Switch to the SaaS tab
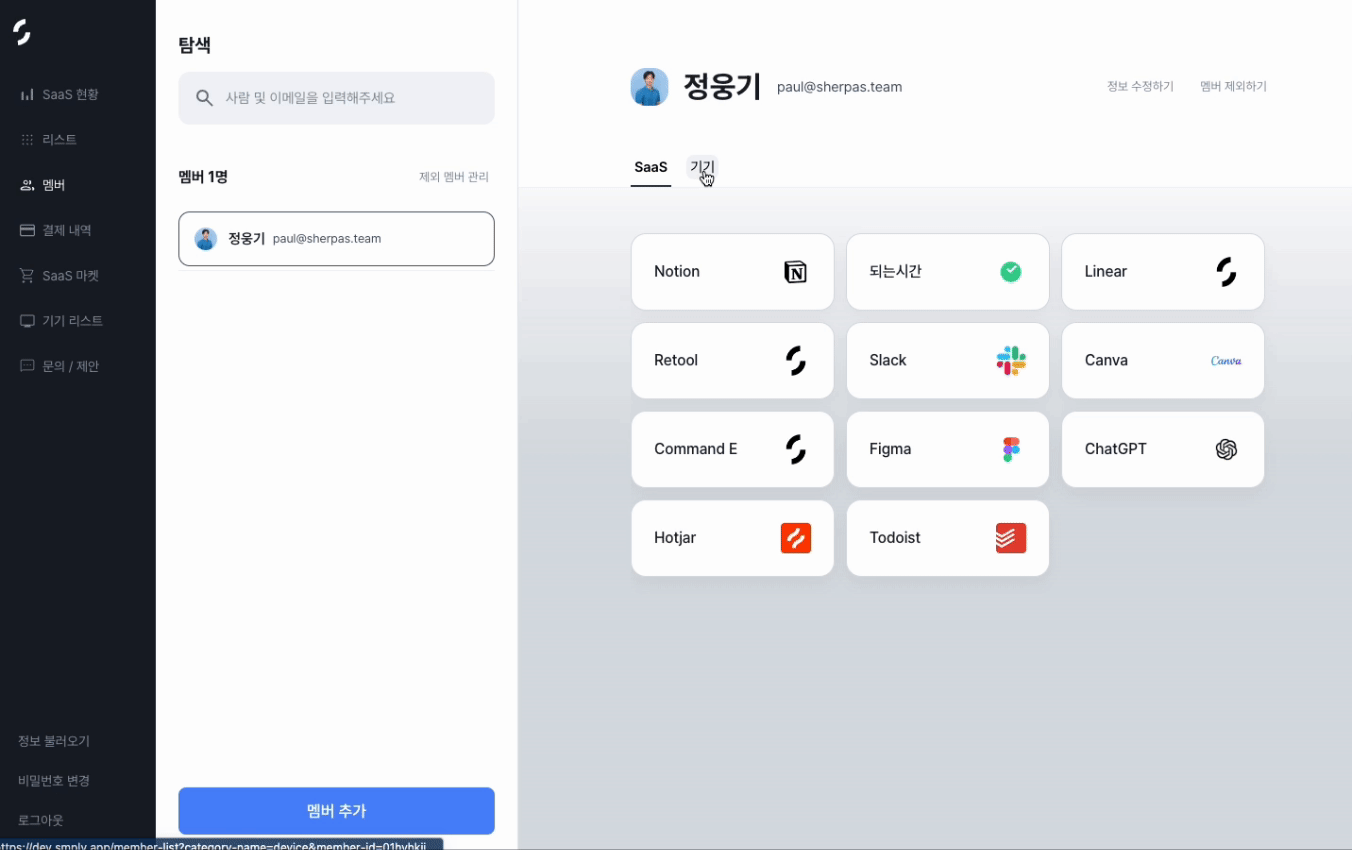Image resolution: width=1352 pixels, height=850 pixels. click(x=651, y=167)
